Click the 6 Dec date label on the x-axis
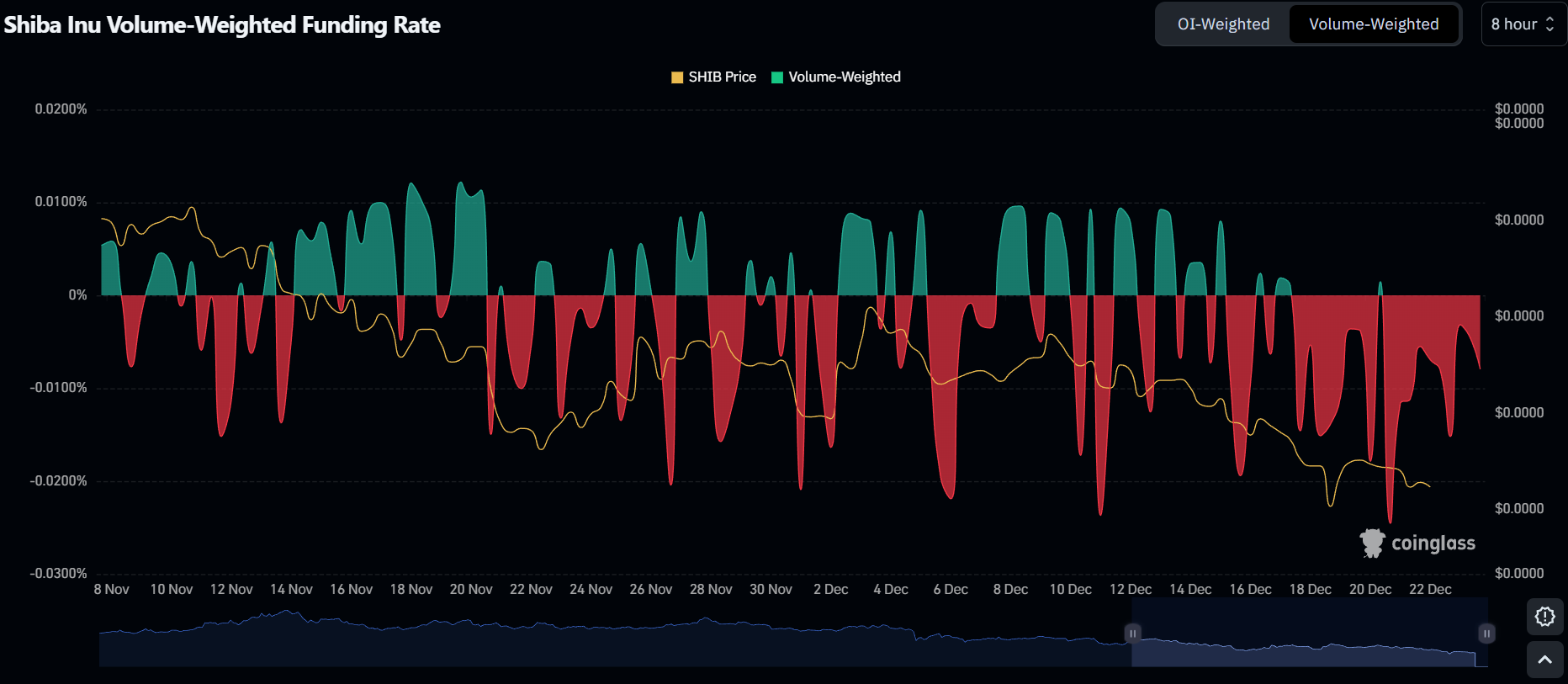This screenshot has width=1568, height=684. coord(951,590)
